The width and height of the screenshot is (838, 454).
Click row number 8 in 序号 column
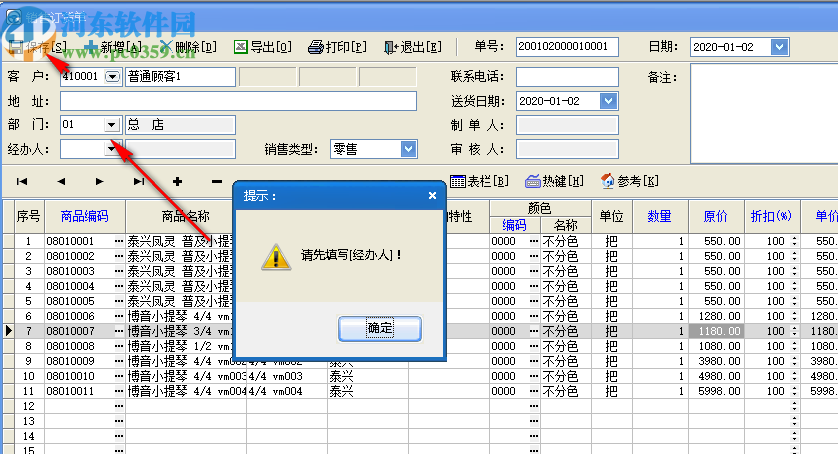(29, 346)
